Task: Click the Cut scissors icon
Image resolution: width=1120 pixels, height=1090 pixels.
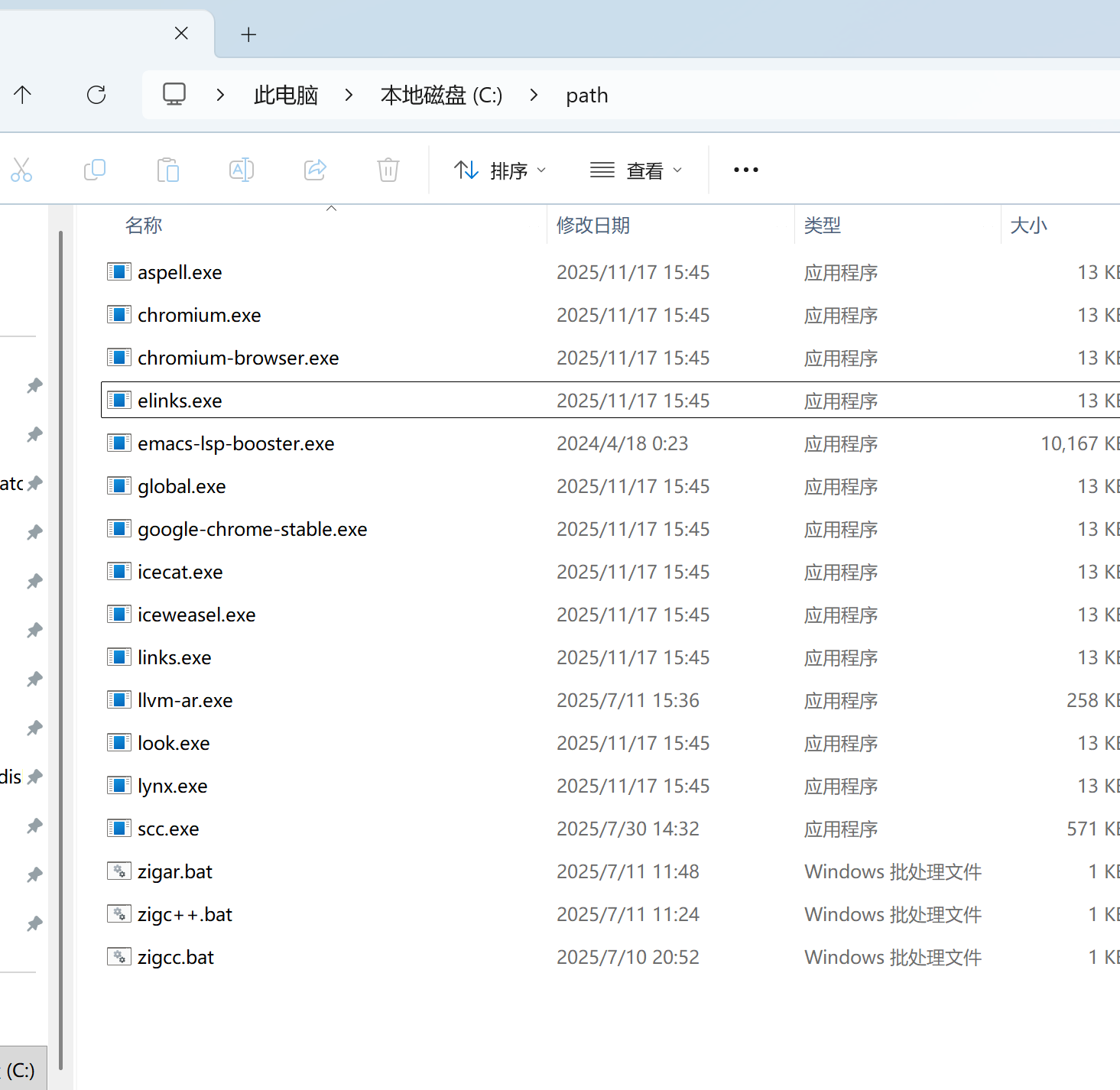Action: (x=21, y=170)
